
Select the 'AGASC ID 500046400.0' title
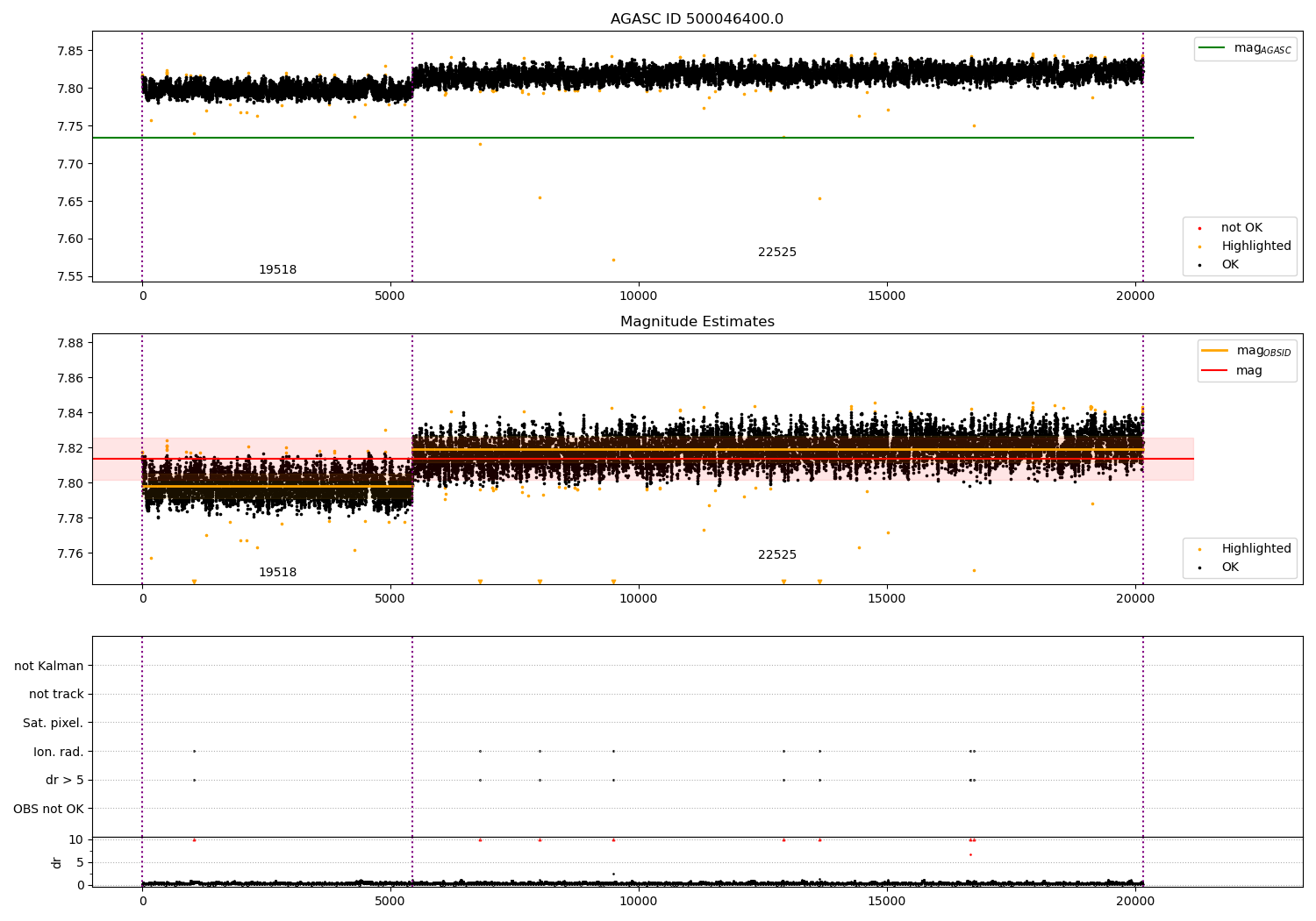tap(697, 19)
